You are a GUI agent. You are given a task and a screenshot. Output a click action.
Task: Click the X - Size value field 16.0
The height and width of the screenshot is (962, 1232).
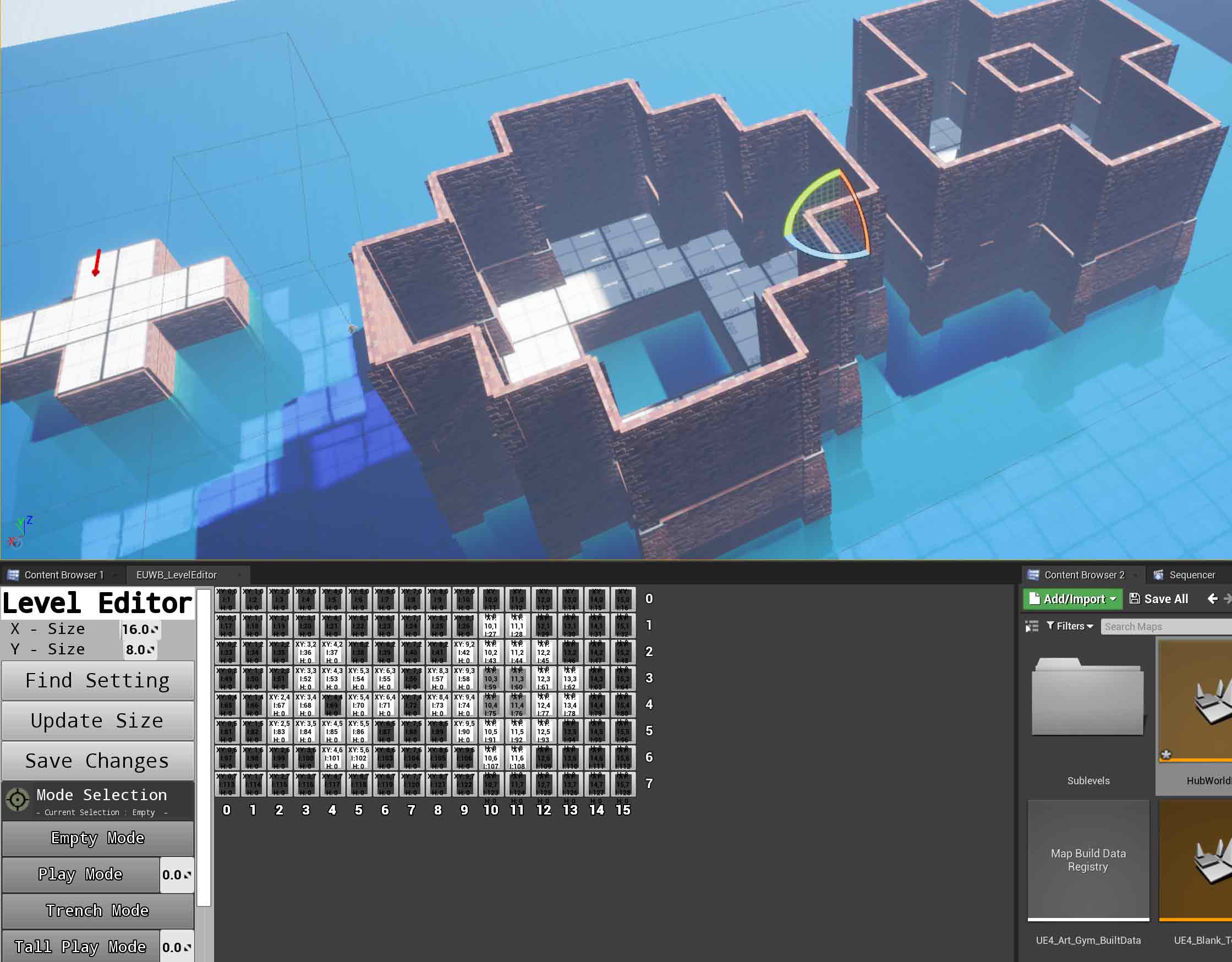140,629
